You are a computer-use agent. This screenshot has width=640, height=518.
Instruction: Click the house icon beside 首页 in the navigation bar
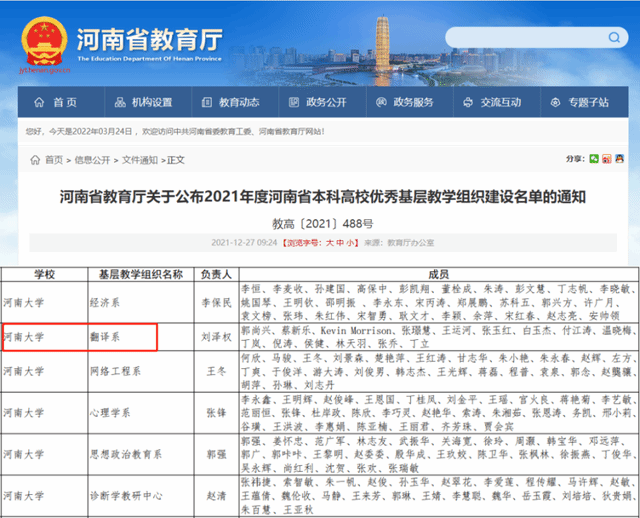coord(39,102)
